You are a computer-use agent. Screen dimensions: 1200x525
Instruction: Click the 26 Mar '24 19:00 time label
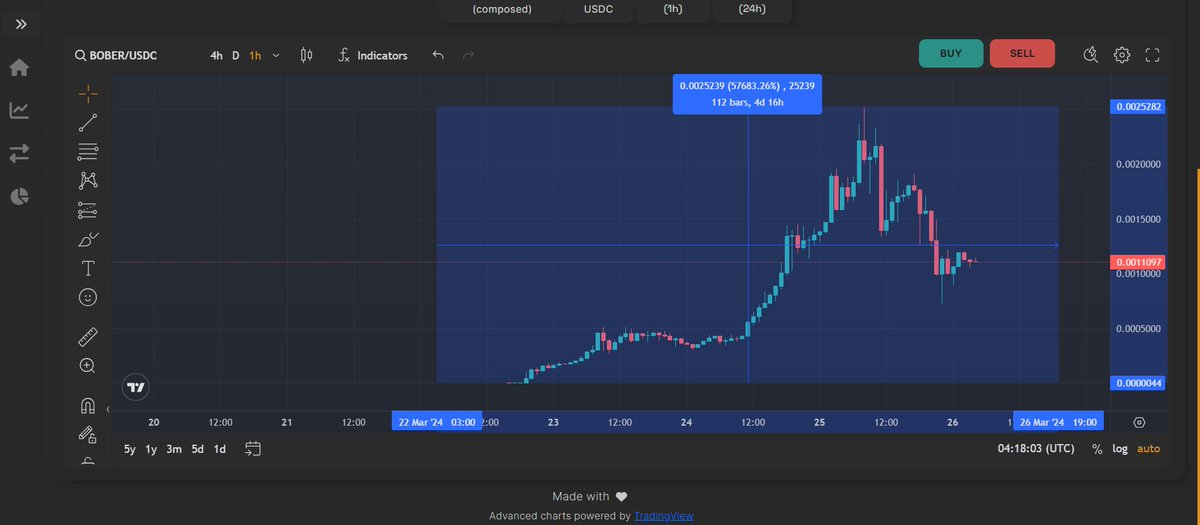tap(1058, 422)
